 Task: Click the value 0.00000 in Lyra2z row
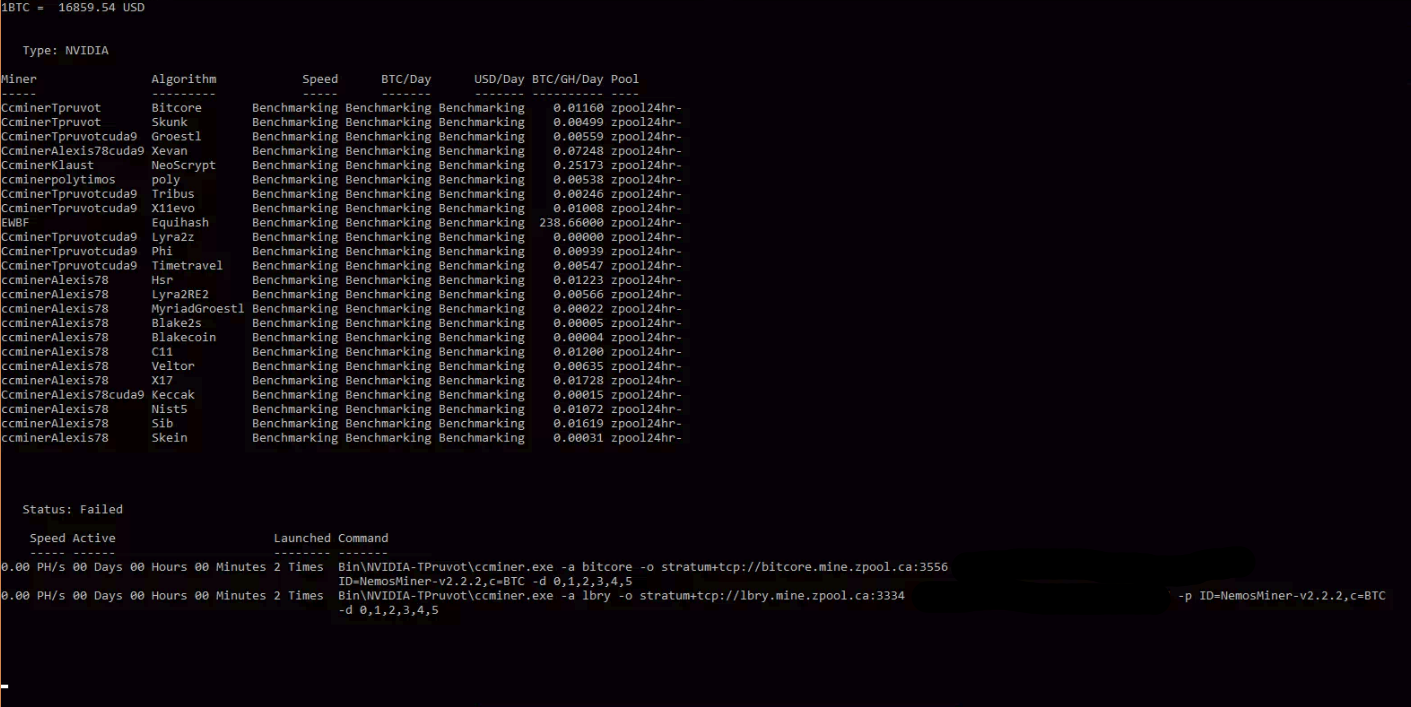pyautogui.click(x=578, y=237)
